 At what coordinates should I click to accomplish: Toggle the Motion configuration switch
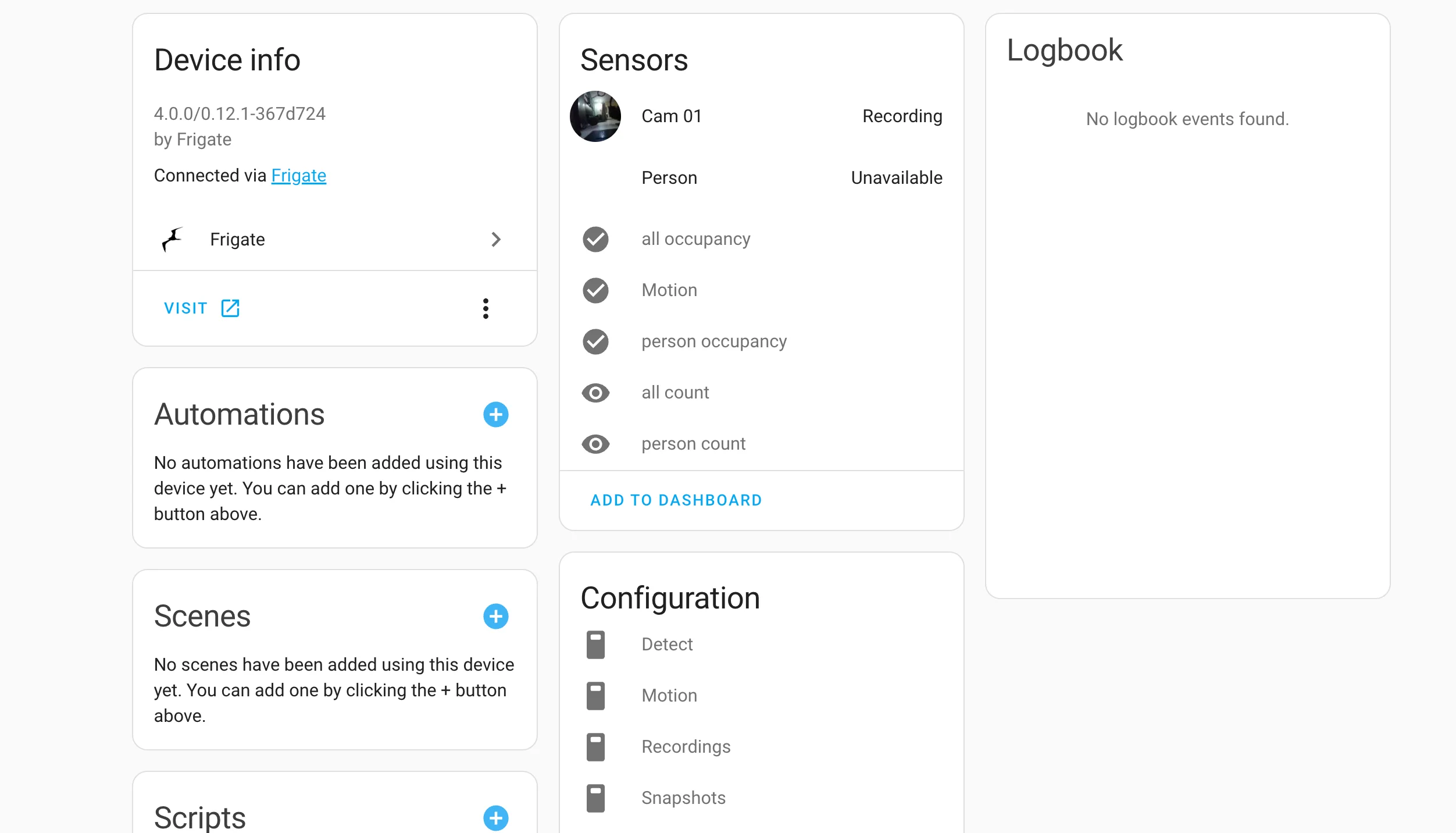pyautogui.click(x=597, y=695)
